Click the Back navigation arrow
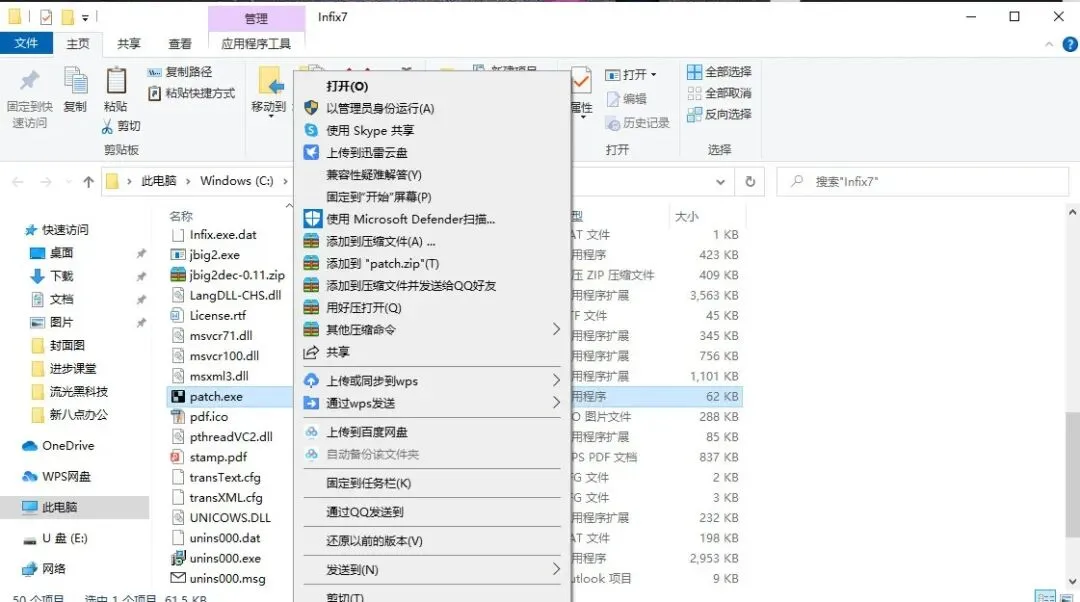Viewport: 1080px width, 602px height. pyautogui.click(x=18, y=182)
